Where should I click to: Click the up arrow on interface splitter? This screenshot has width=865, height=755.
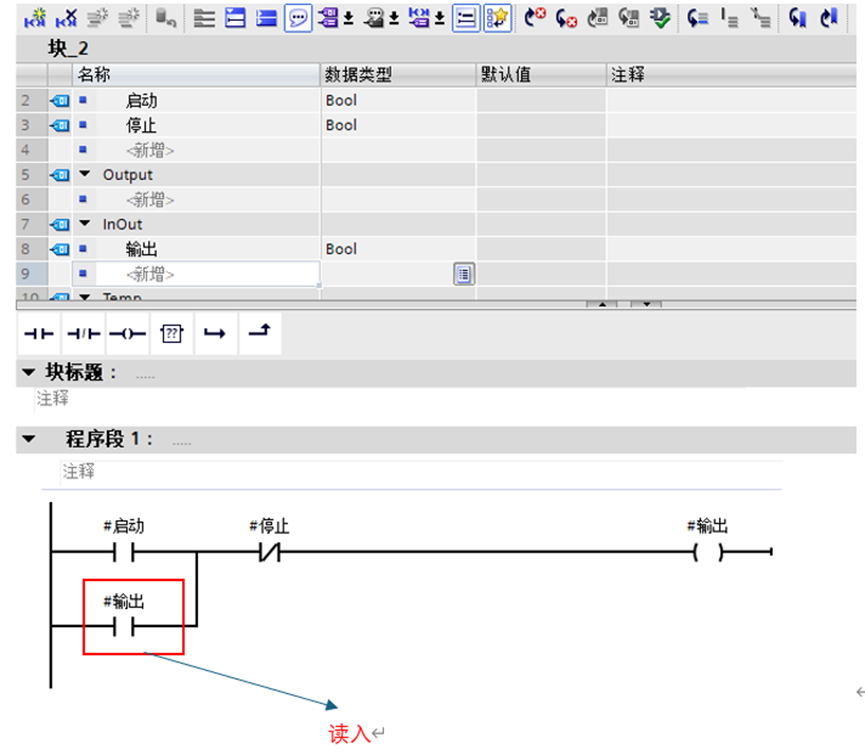[602, 304]
